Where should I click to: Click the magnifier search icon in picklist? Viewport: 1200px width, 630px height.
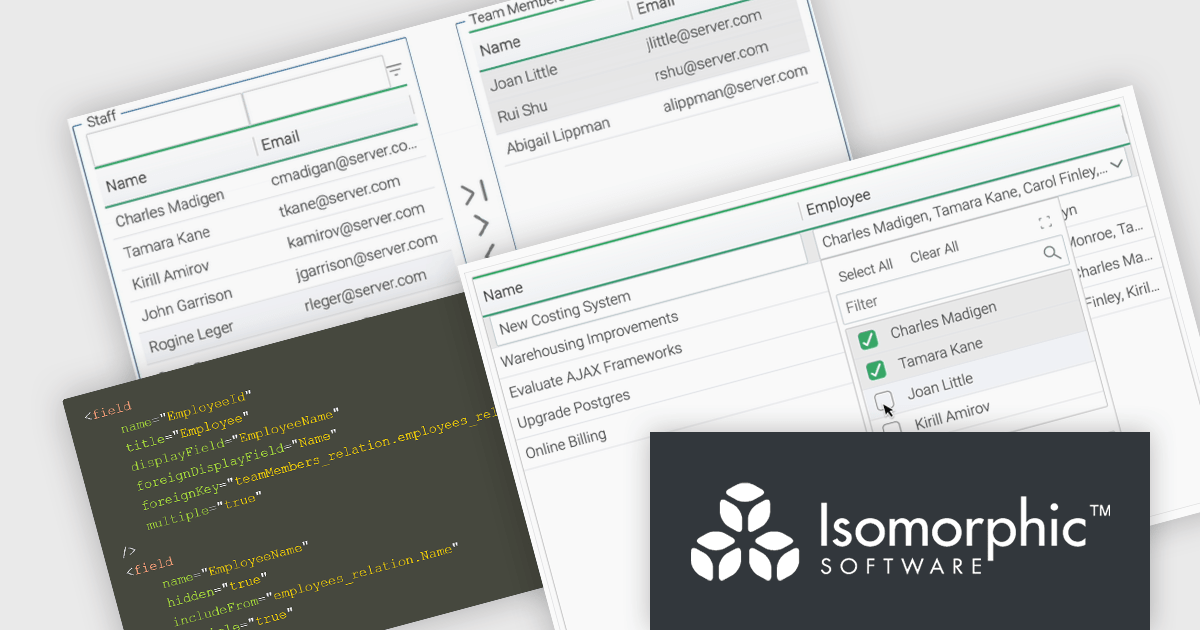[x=1051, y=253]
